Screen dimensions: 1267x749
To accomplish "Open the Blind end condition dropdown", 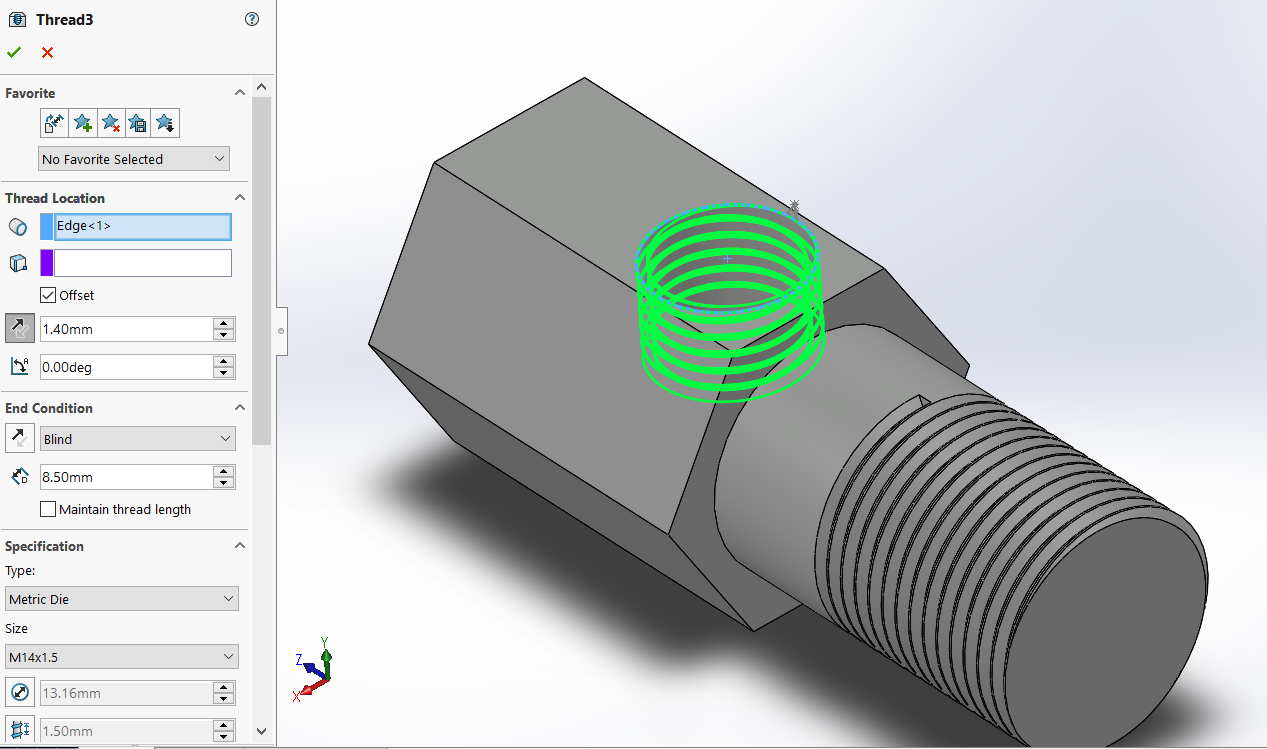I will click(x=138, y=439).
